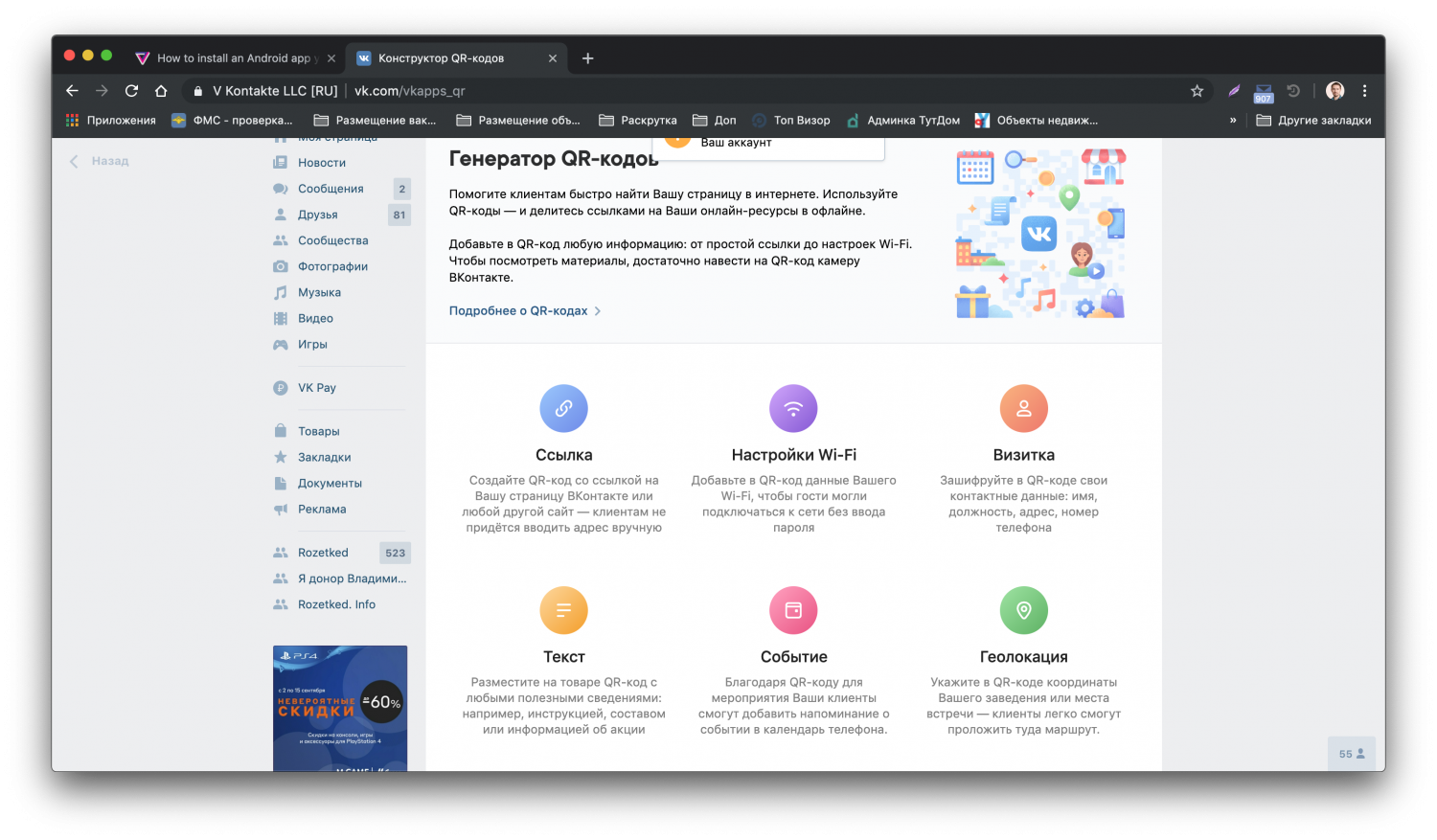The width and height of the screenshot is (1437, 840).
Task: Reload the page in Chrome
Action: click(x=131, y=91)
